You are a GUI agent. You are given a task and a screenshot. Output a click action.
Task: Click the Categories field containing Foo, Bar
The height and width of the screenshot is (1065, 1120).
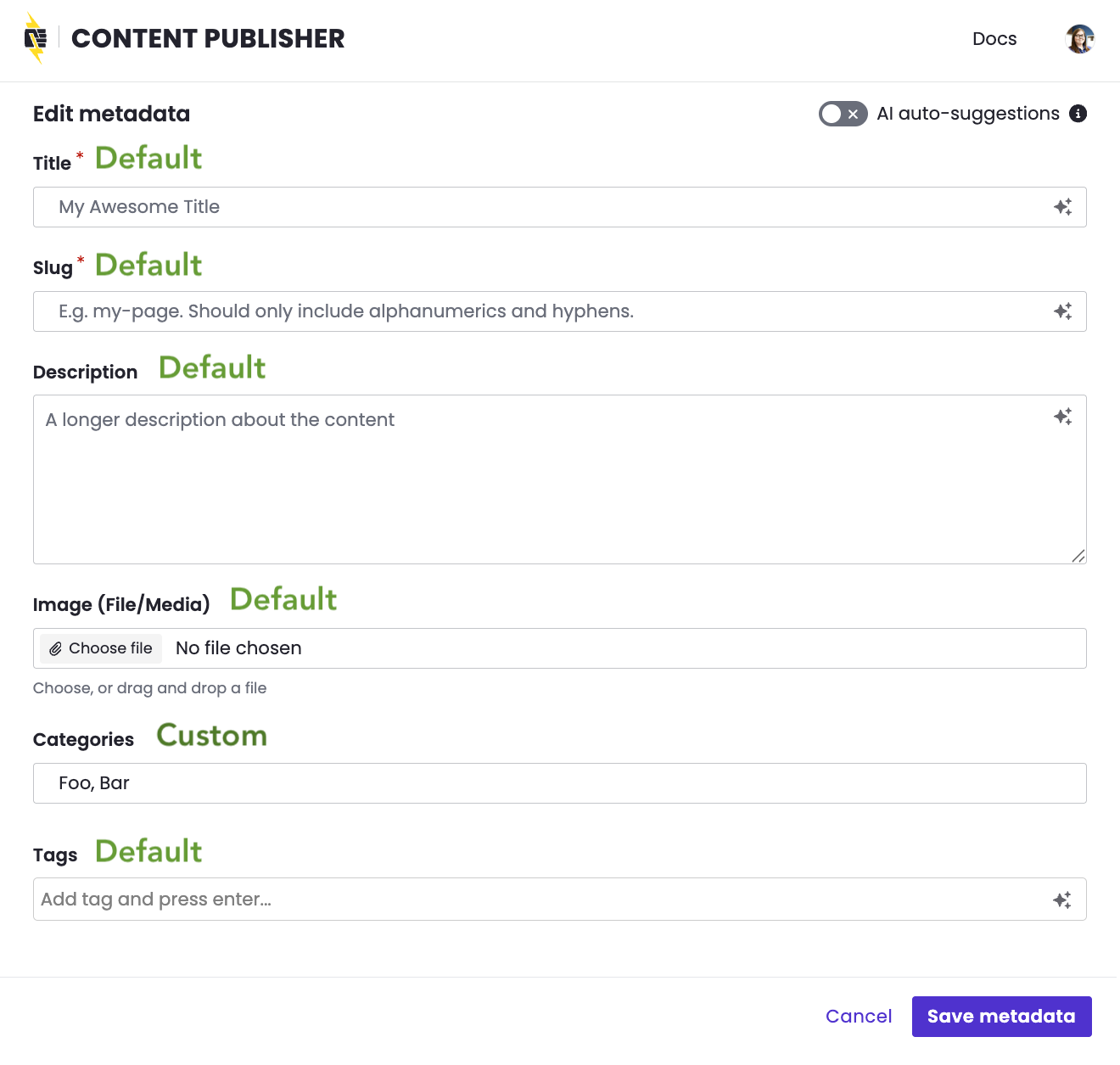pyautogui.click(x=559, y=783)
